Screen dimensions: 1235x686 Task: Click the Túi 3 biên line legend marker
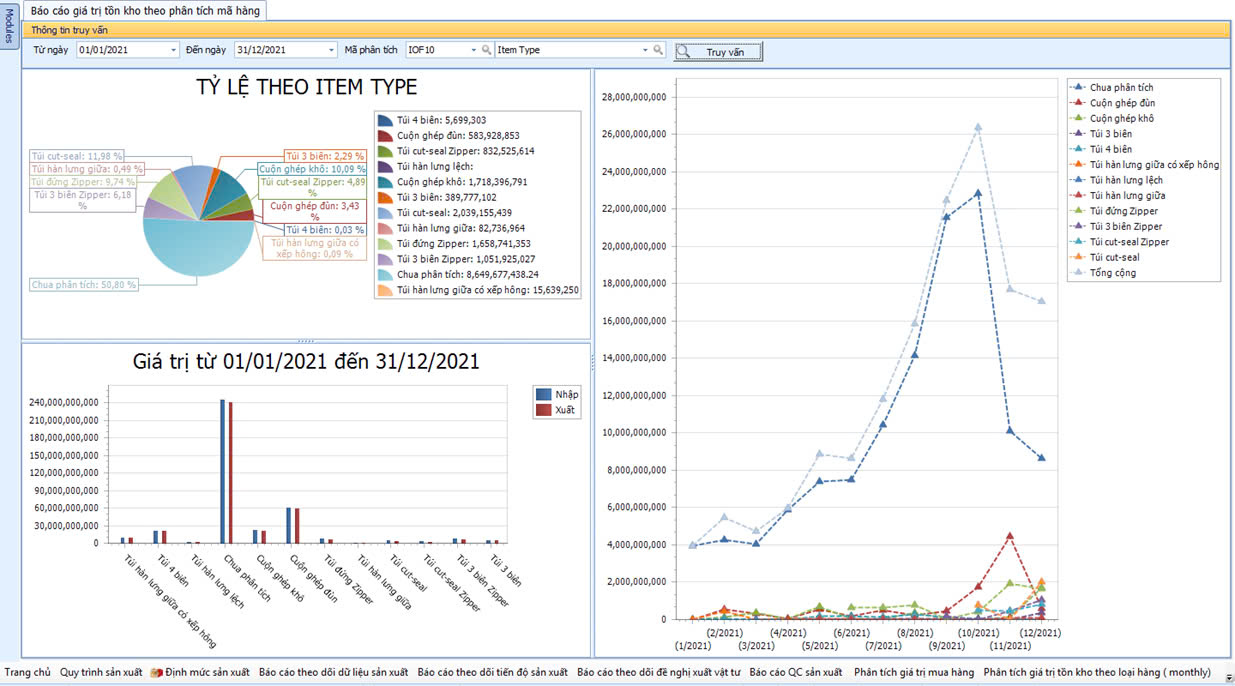click(x=1078, y=134)
